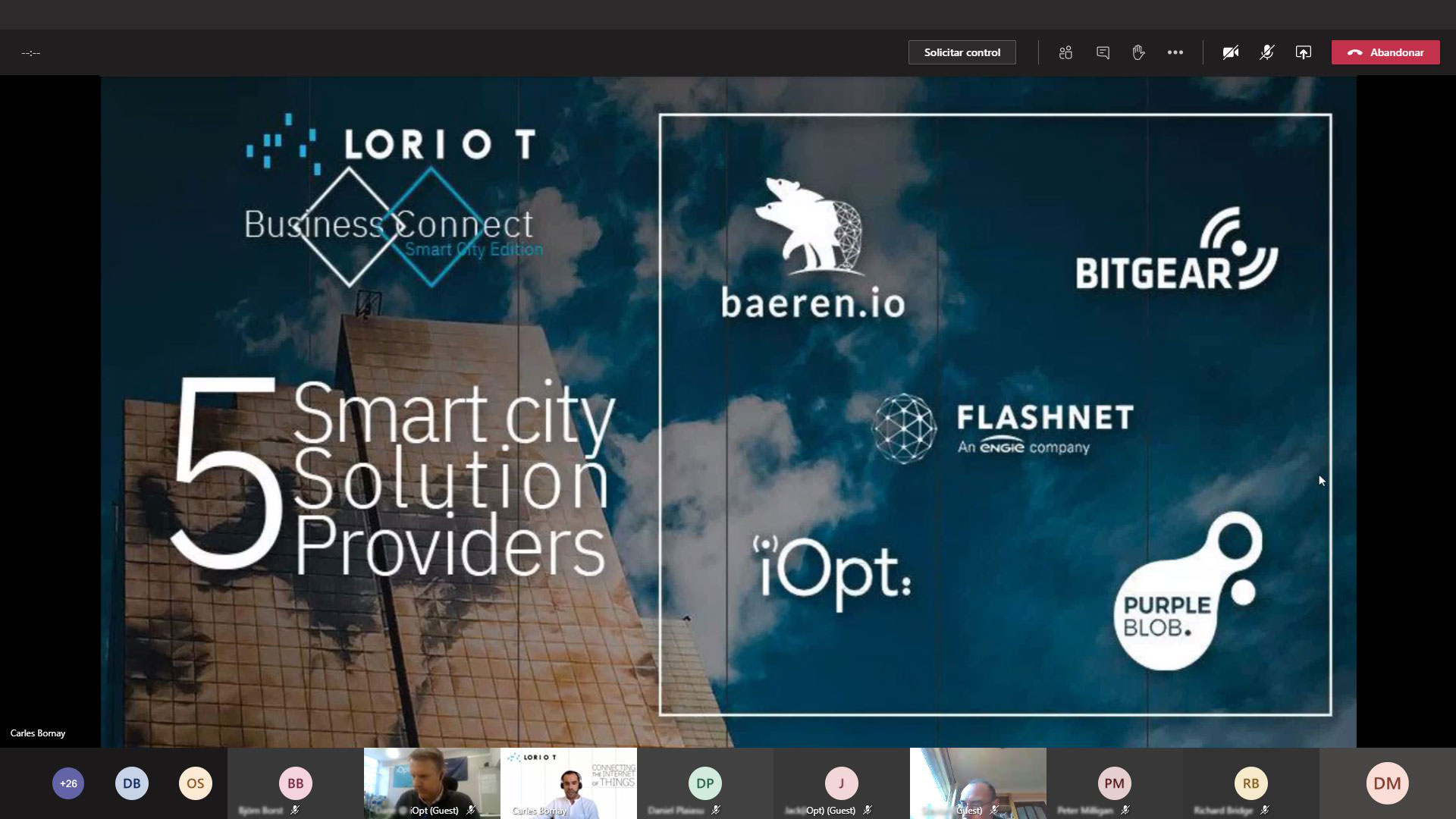Select the DP participant tile
This screenshot has height=819, width=1456.
point(705,783)
